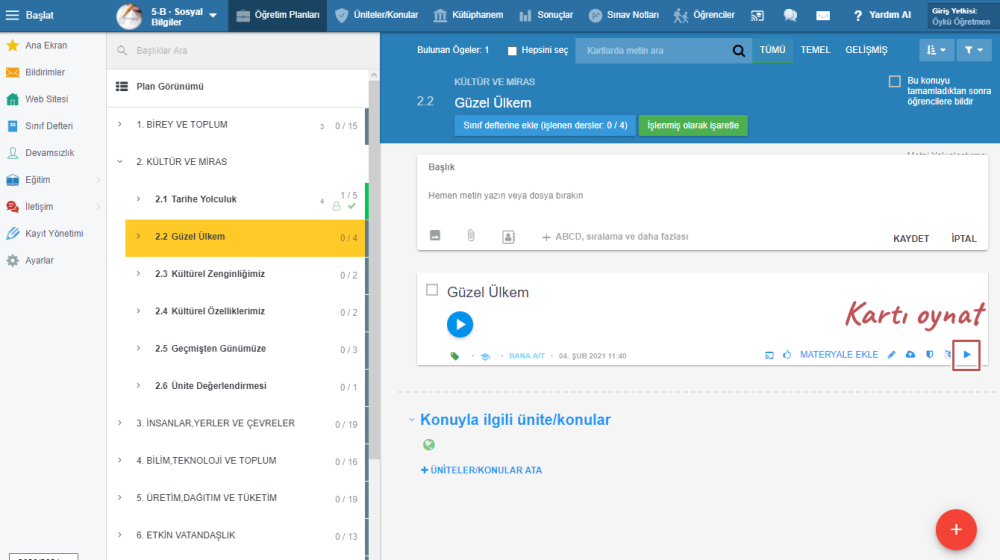The width and height of the screenshot is (1000, 560).
Task: Click MATERYALE EKLE link
Action: [839, 355]
